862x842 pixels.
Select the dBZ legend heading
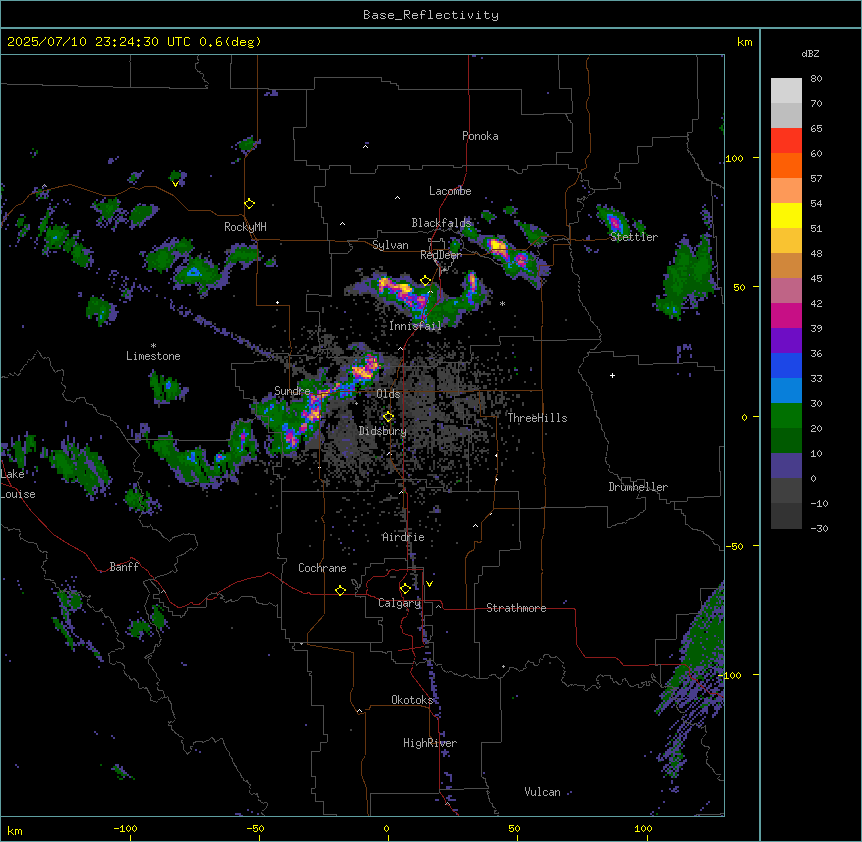click(810, 53)
